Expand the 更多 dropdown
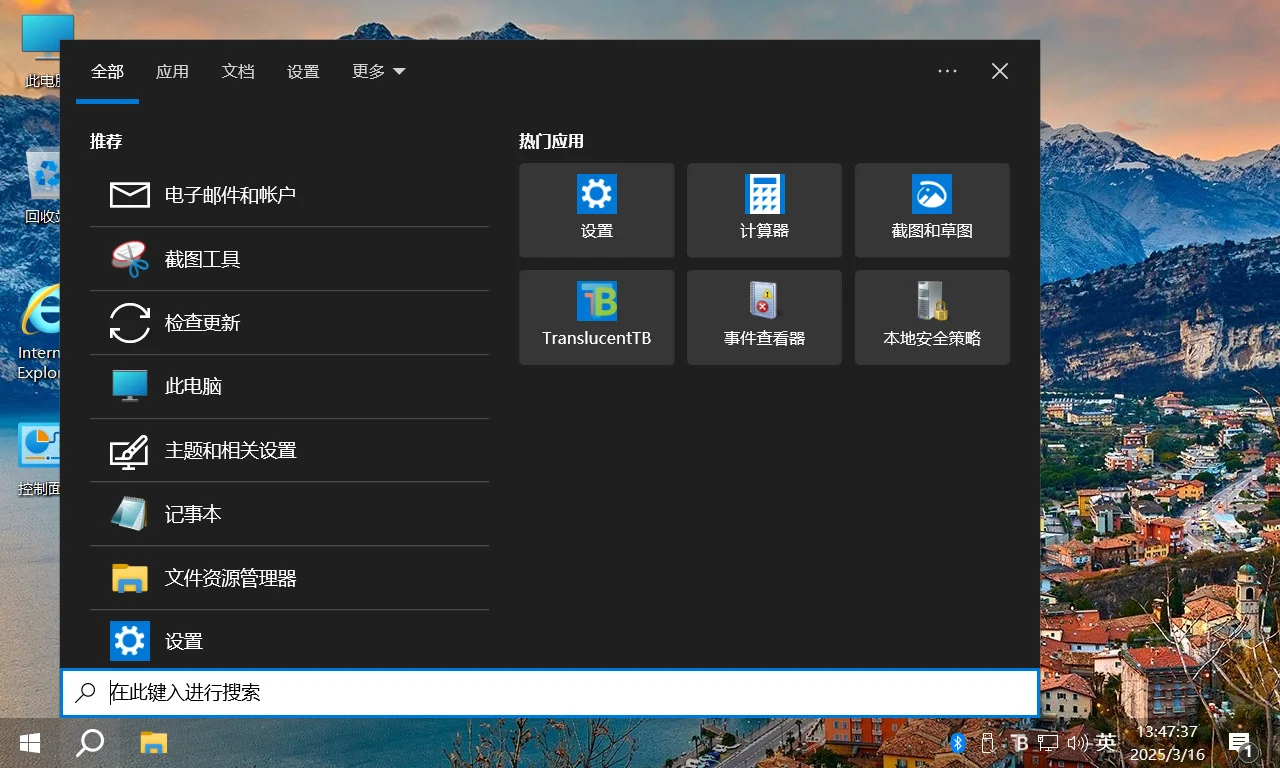Viewport: 1280px width, 768px height. point(378,71)
